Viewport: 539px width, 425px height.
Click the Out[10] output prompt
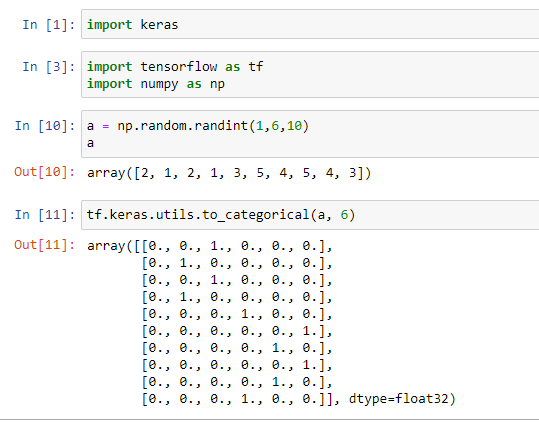(45, 172)
